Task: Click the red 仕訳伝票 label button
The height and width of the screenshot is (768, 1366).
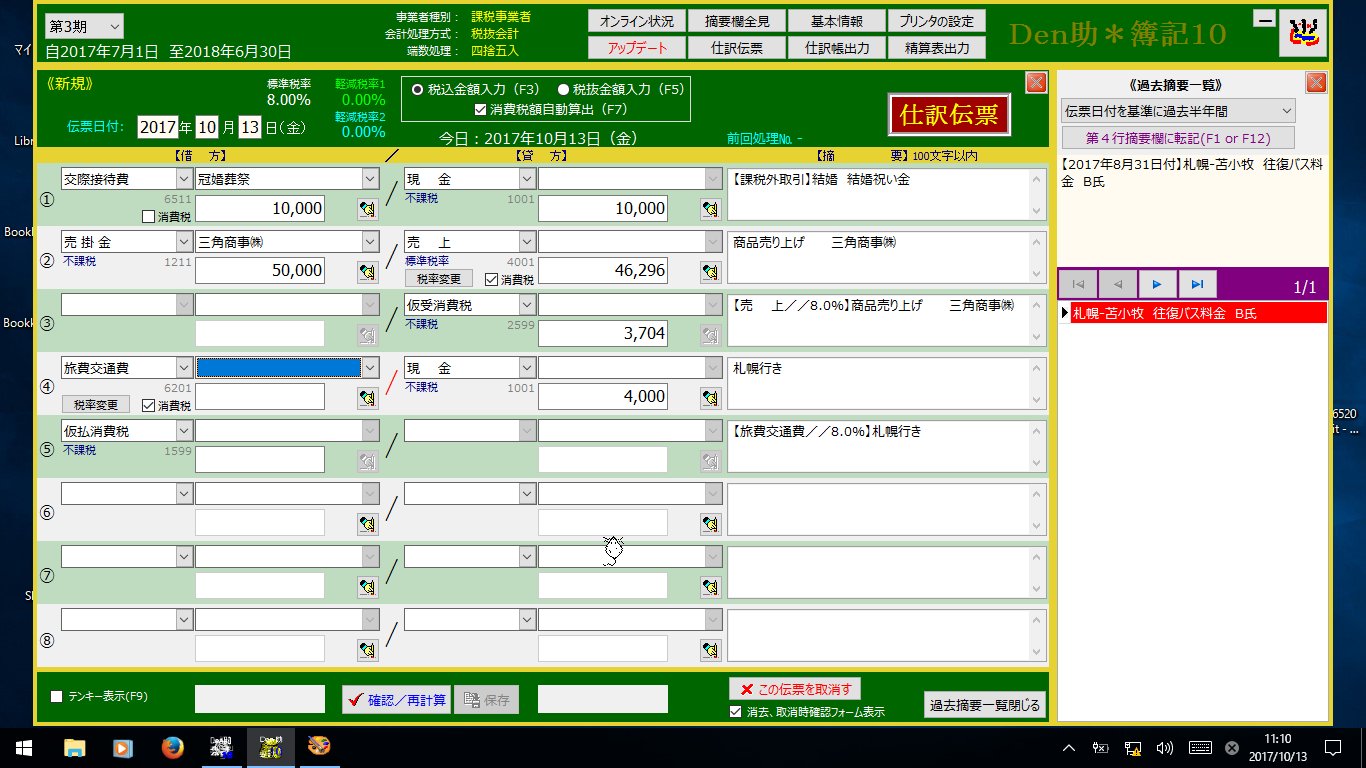Action: [949, 115]
